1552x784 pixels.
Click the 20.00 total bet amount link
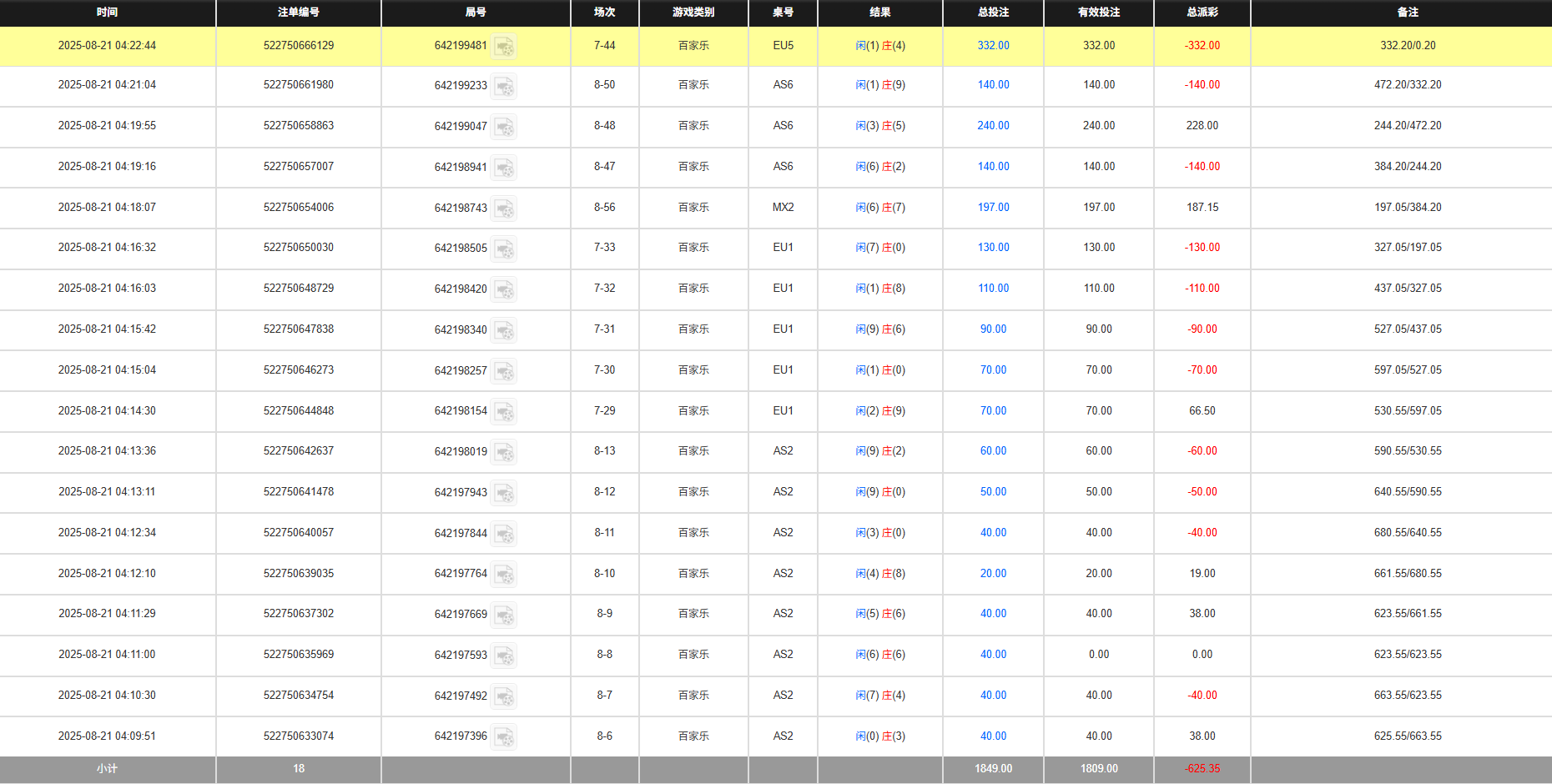pyautogui.click(x=993, y=574)
